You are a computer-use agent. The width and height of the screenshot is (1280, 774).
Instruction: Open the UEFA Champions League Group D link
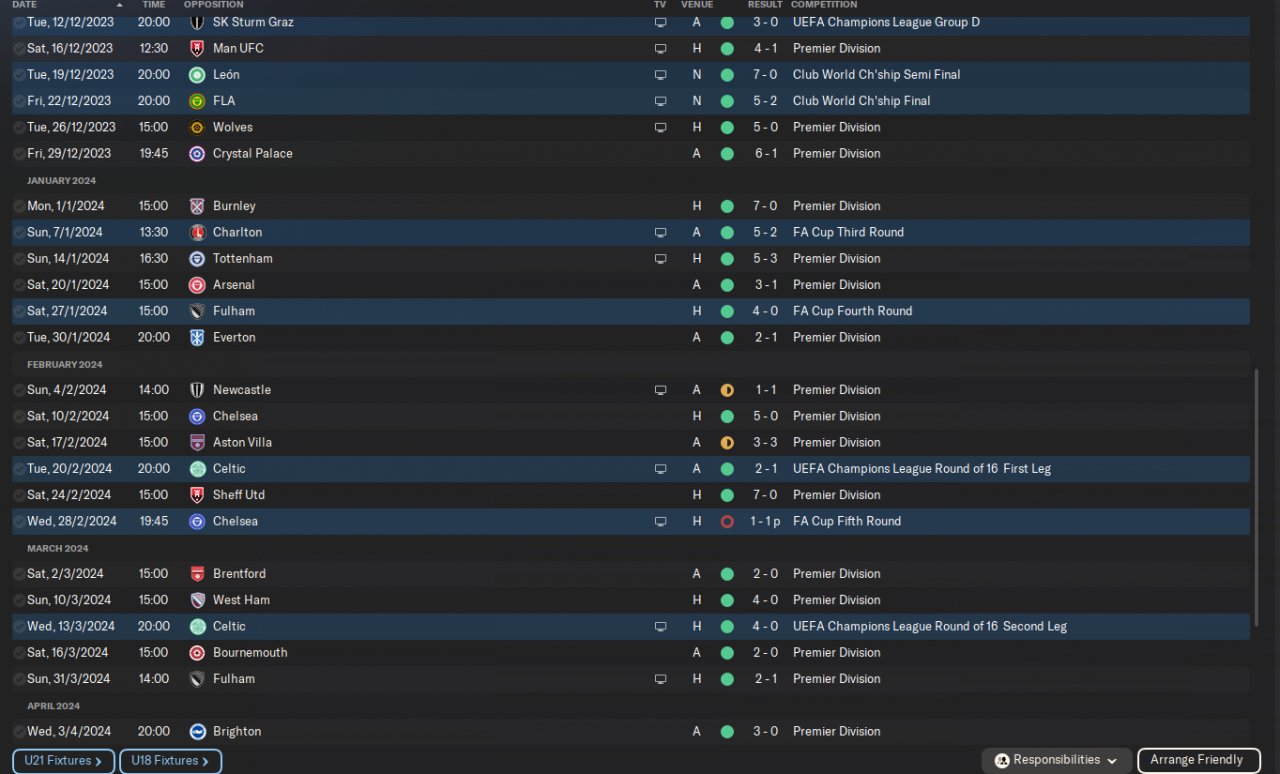click(x=886, y=22)
